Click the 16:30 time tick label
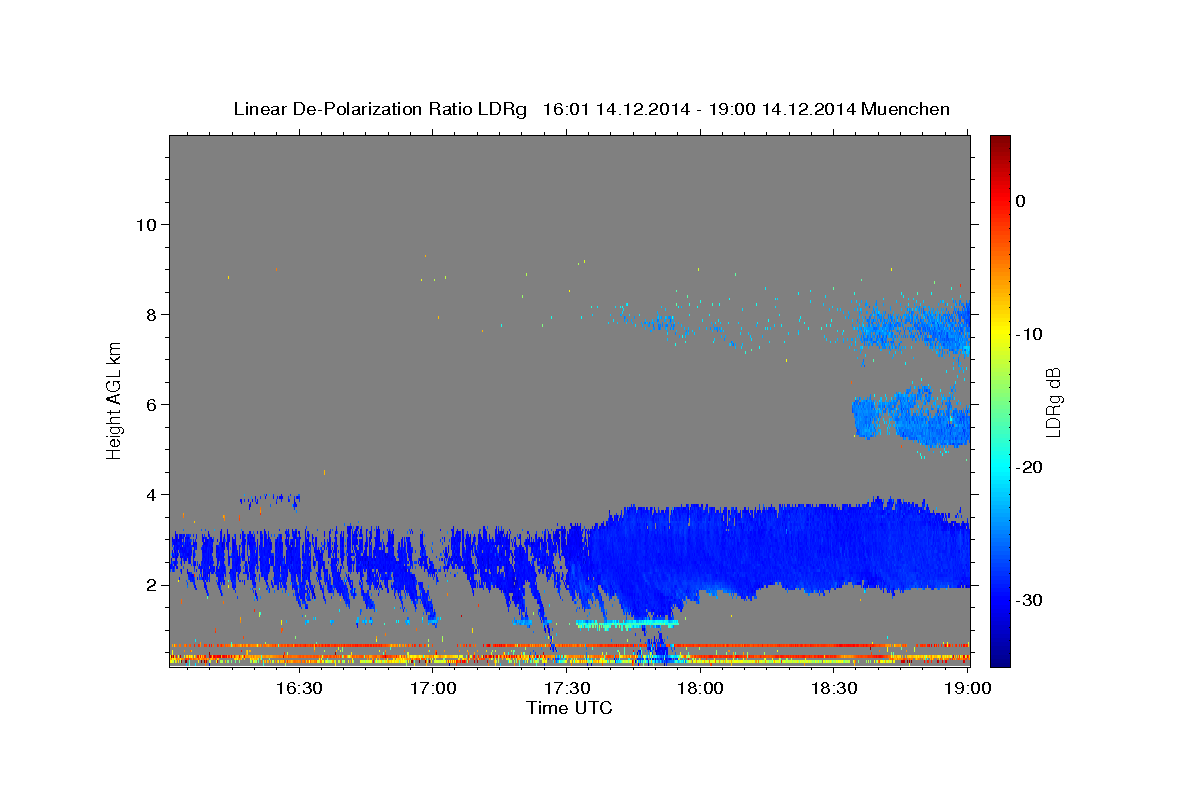This screenshot has width=1200, height=800. tap(299, 688)
